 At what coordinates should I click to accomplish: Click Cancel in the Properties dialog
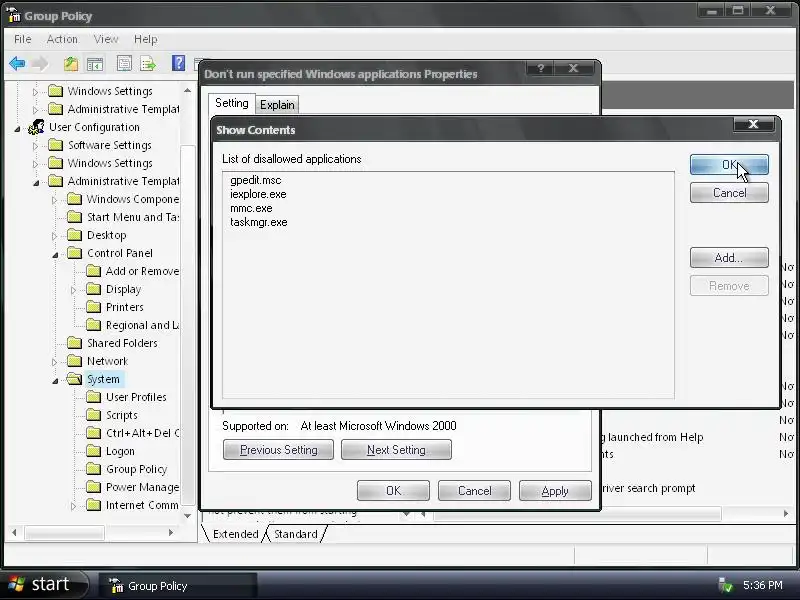(474, 491)
